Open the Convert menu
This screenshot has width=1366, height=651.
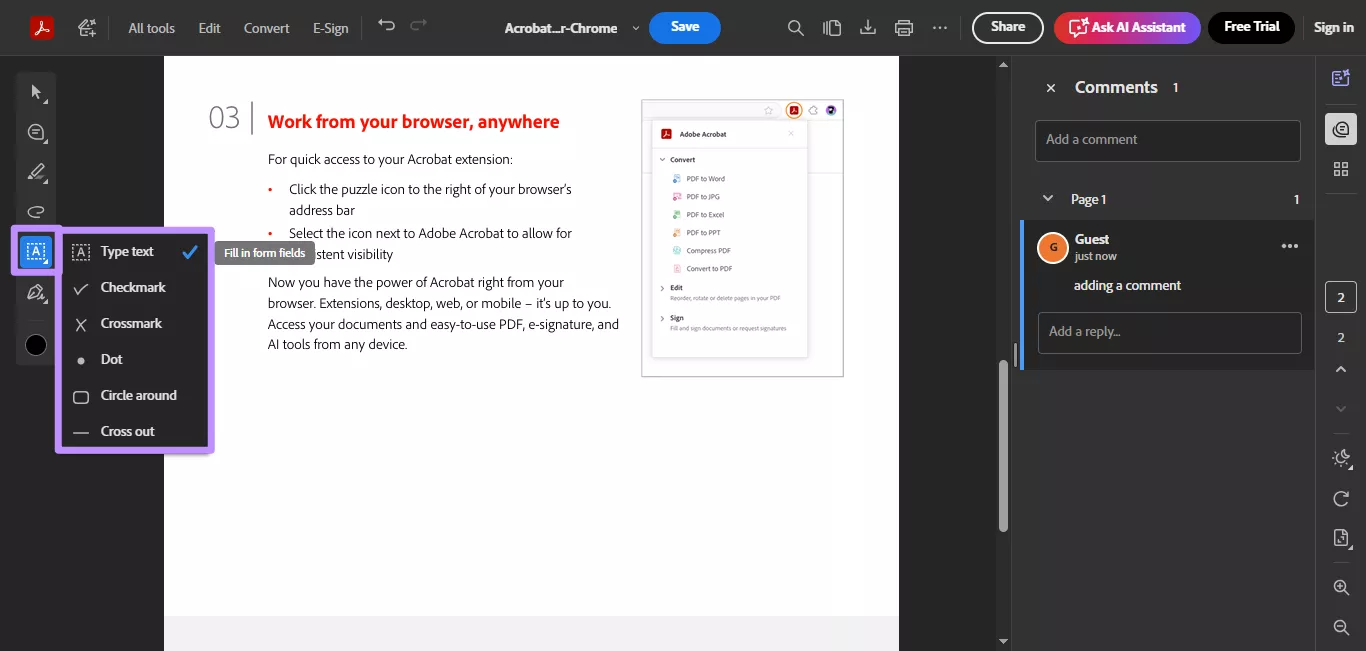coord(266,28)
